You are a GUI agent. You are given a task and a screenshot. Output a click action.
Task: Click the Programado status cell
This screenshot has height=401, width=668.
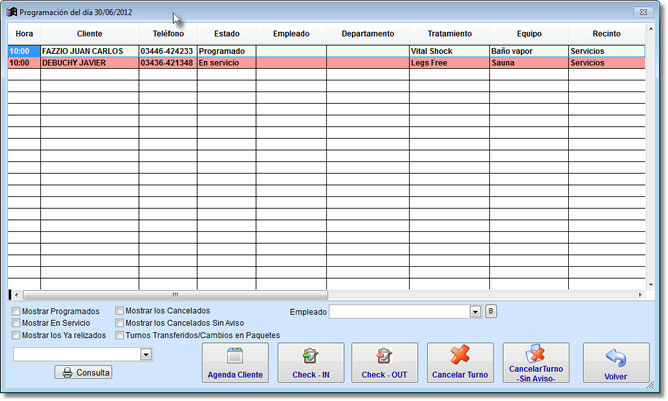[227, 51]
